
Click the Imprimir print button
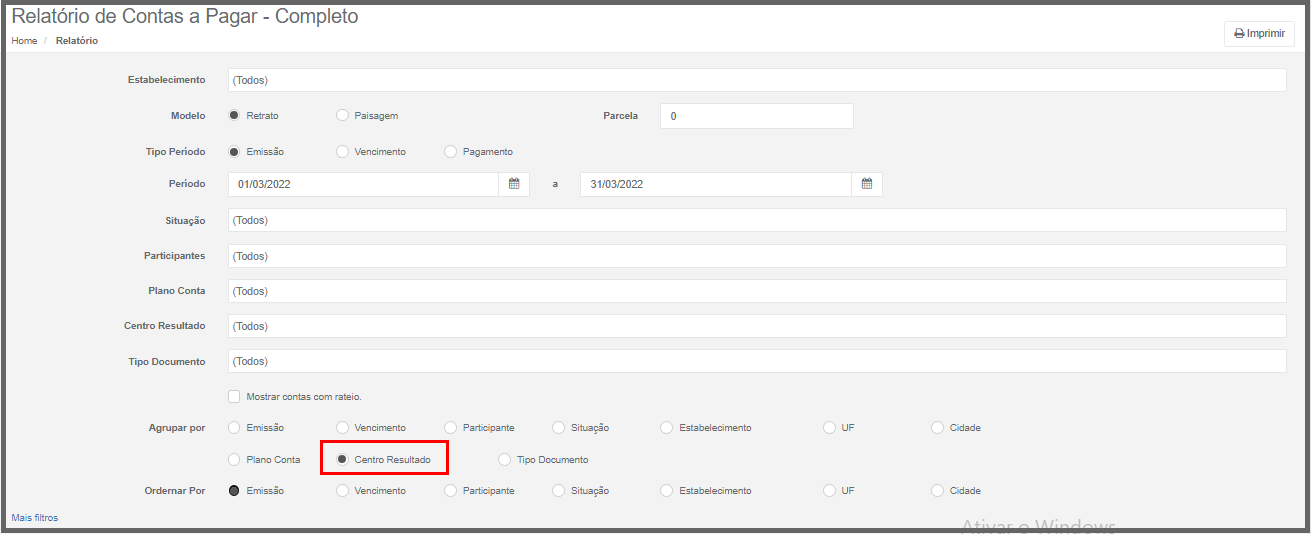point(1259,33)
